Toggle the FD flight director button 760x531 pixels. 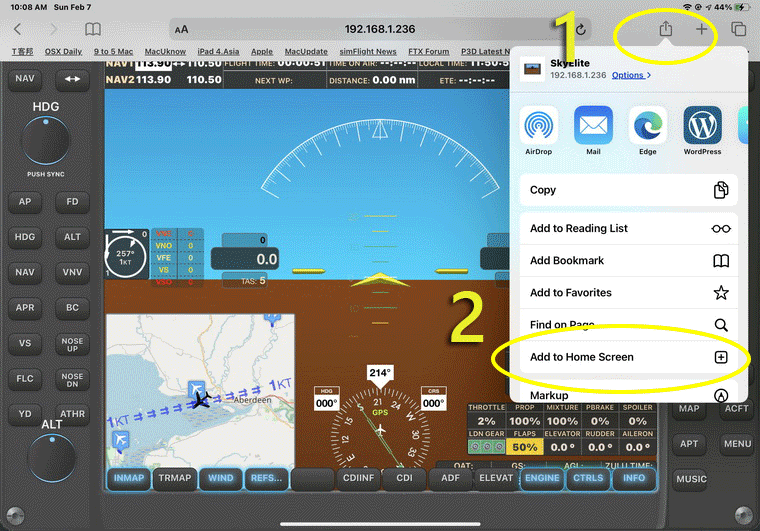[72, 201]
